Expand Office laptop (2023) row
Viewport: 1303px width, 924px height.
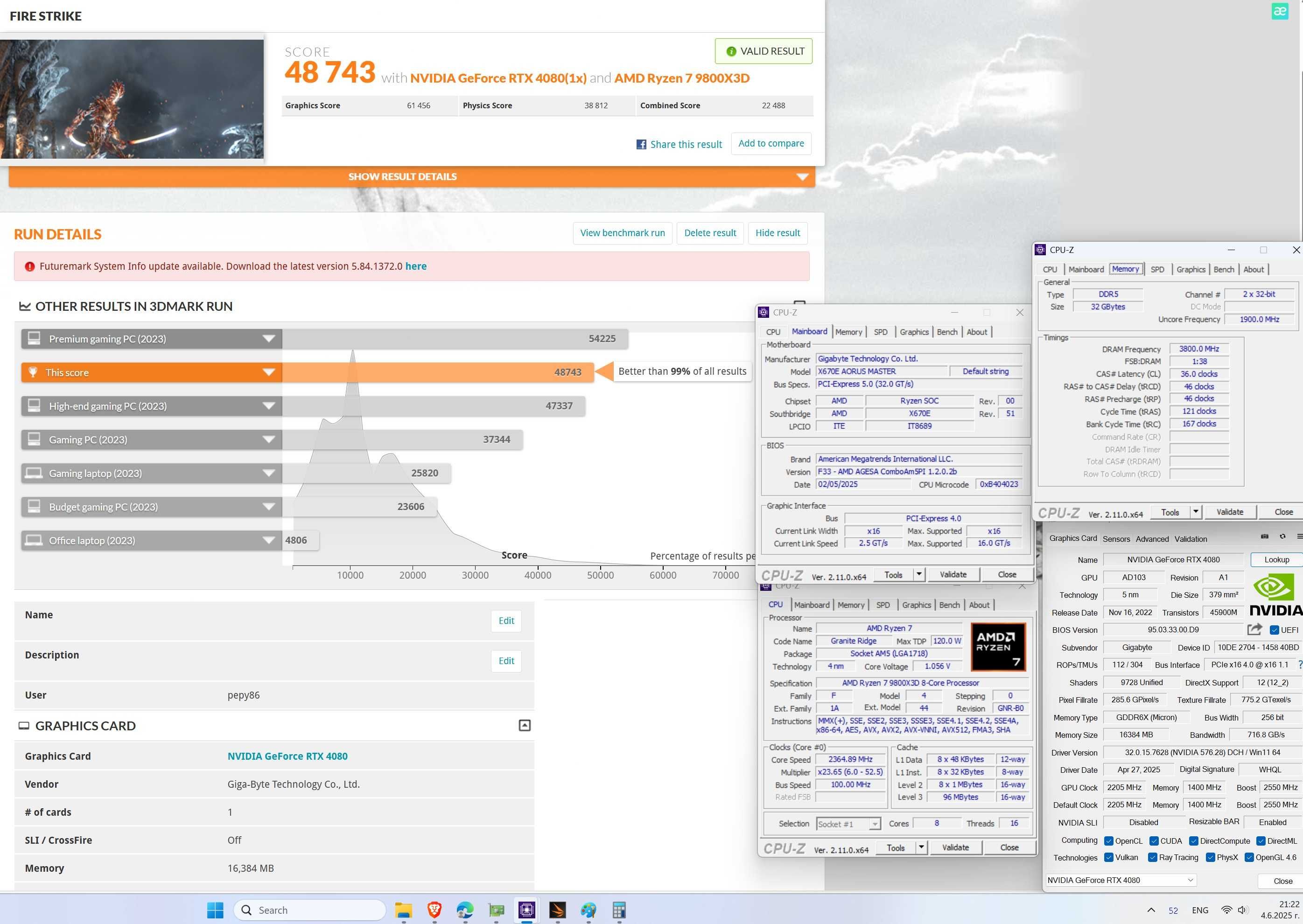pyautogui.click(x=268, y=540)
